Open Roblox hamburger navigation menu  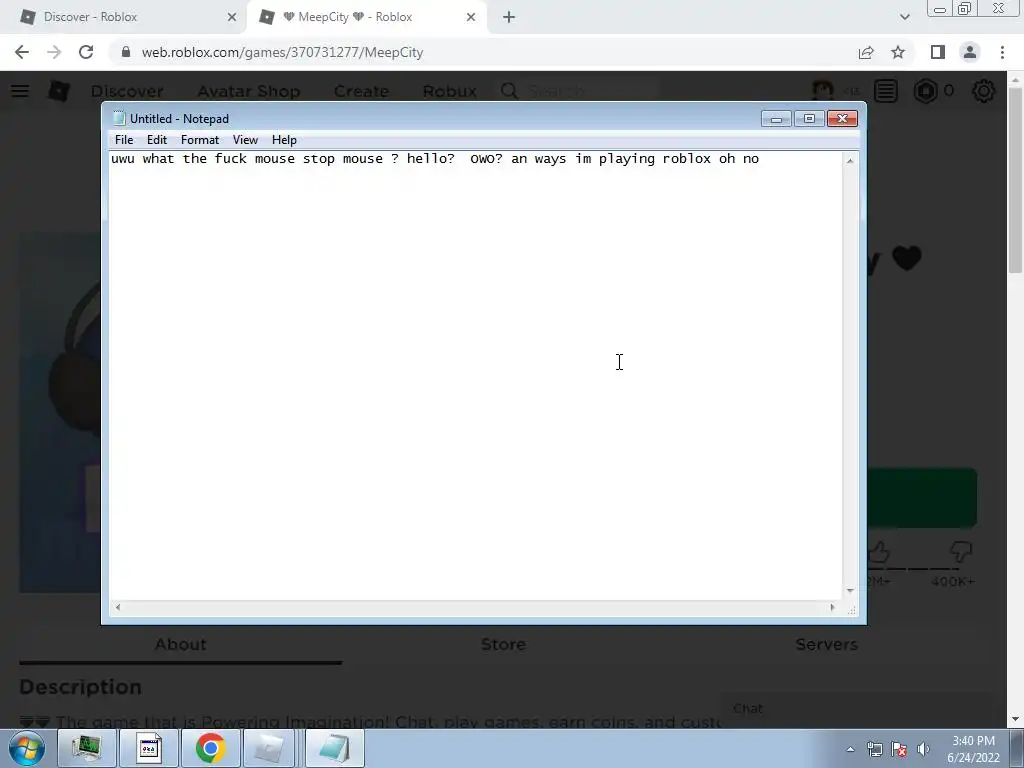[20, 91]
